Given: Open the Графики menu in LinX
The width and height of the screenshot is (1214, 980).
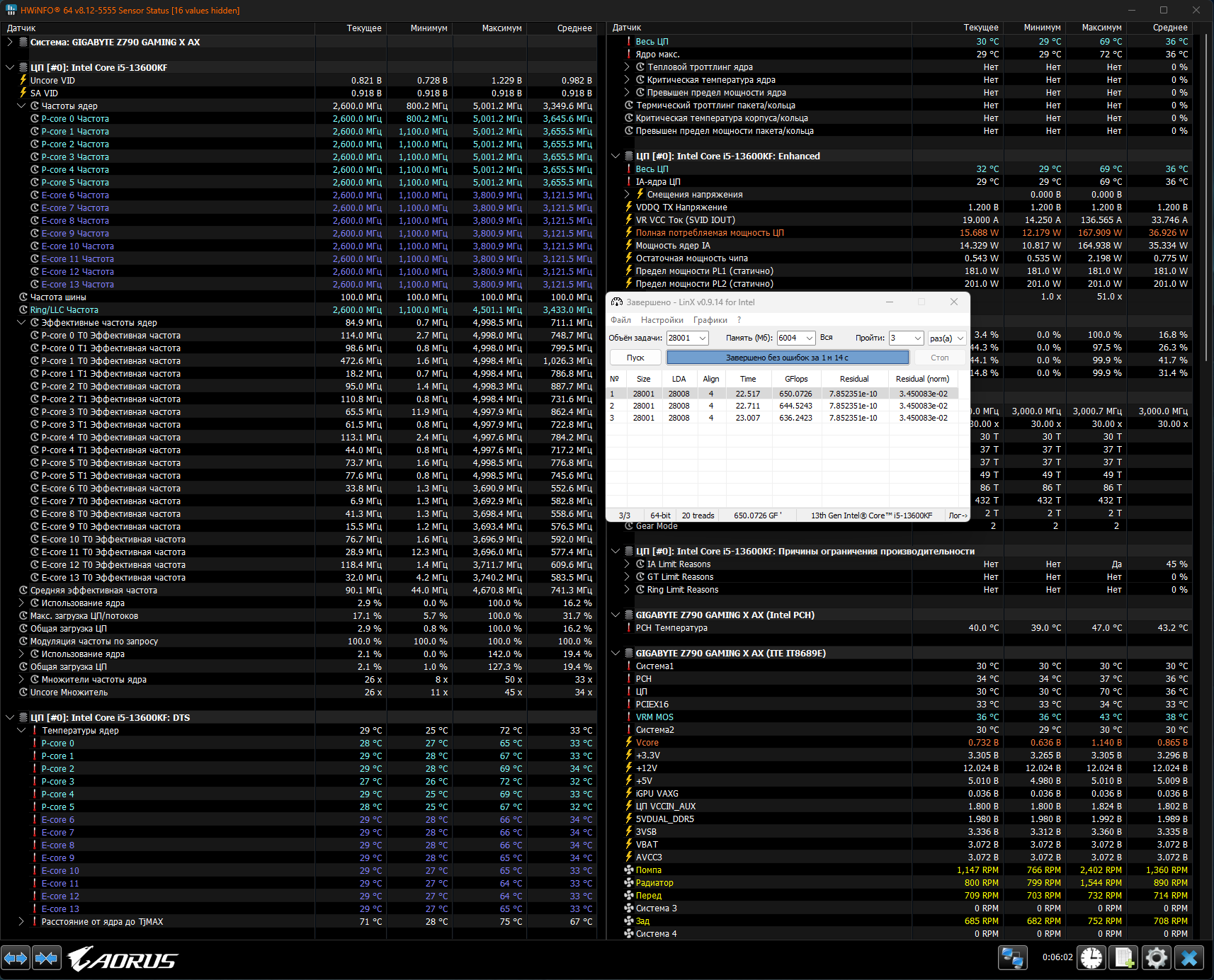Looking at the screenshot, I should pos(710,320).
